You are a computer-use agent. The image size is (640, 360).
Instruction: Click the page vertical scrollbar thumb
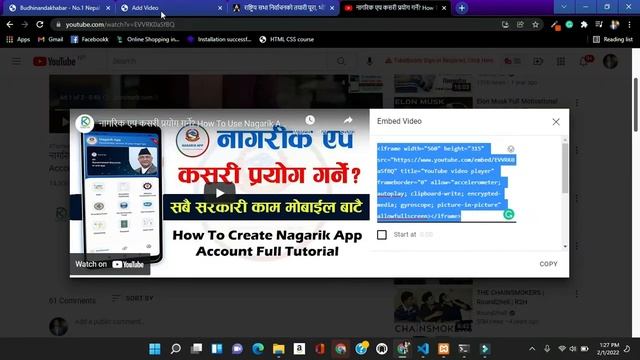(636, 104)
